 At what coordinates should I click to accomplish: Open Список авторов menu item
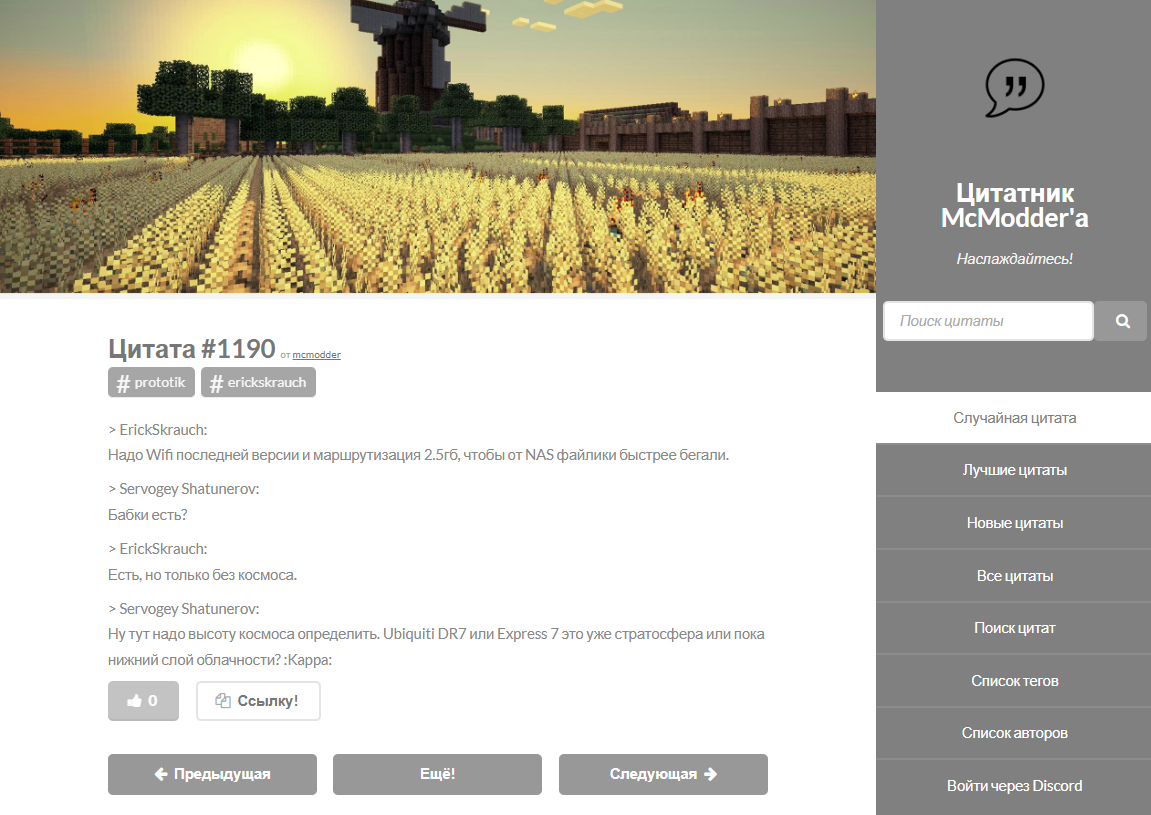click(x=1014, y=733)
